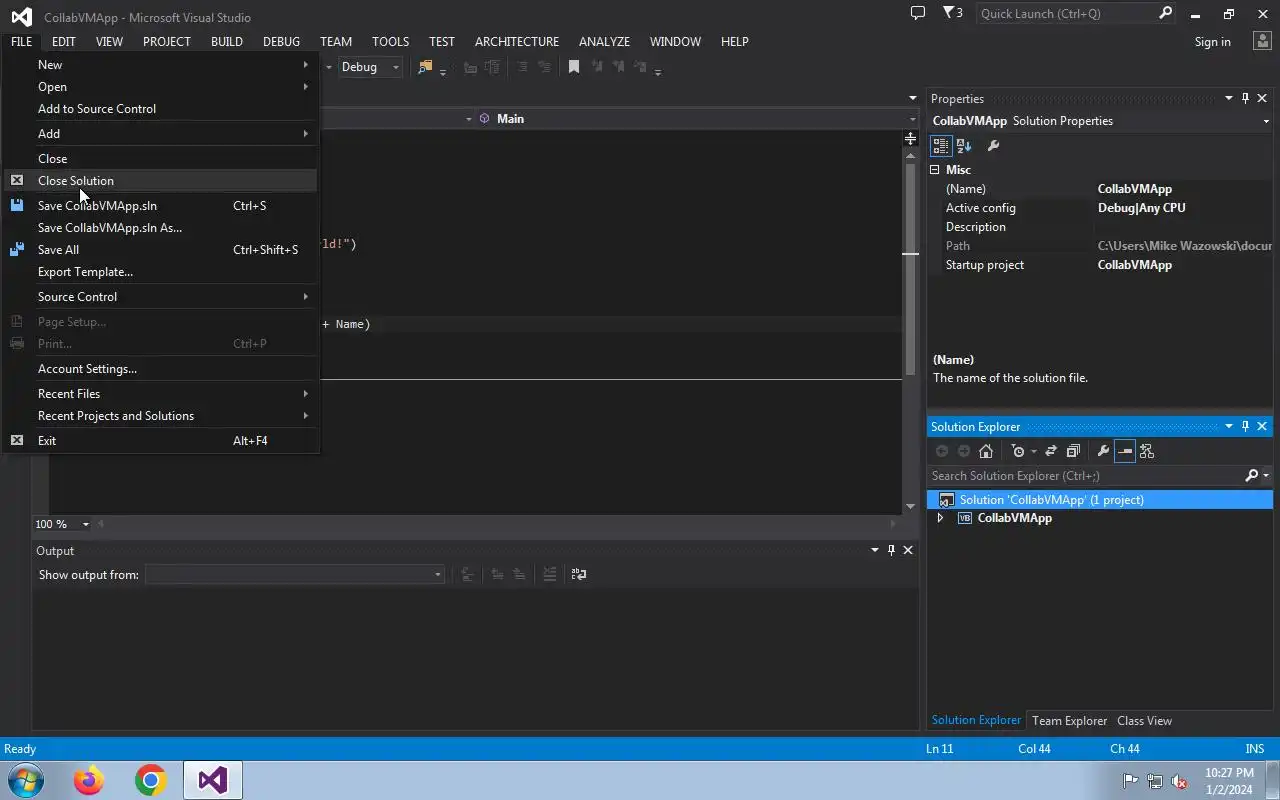Viewport: 1280px width, 800px height.
Task: Click the Visual Studio logo in title bar
Action: coord(22,17)
